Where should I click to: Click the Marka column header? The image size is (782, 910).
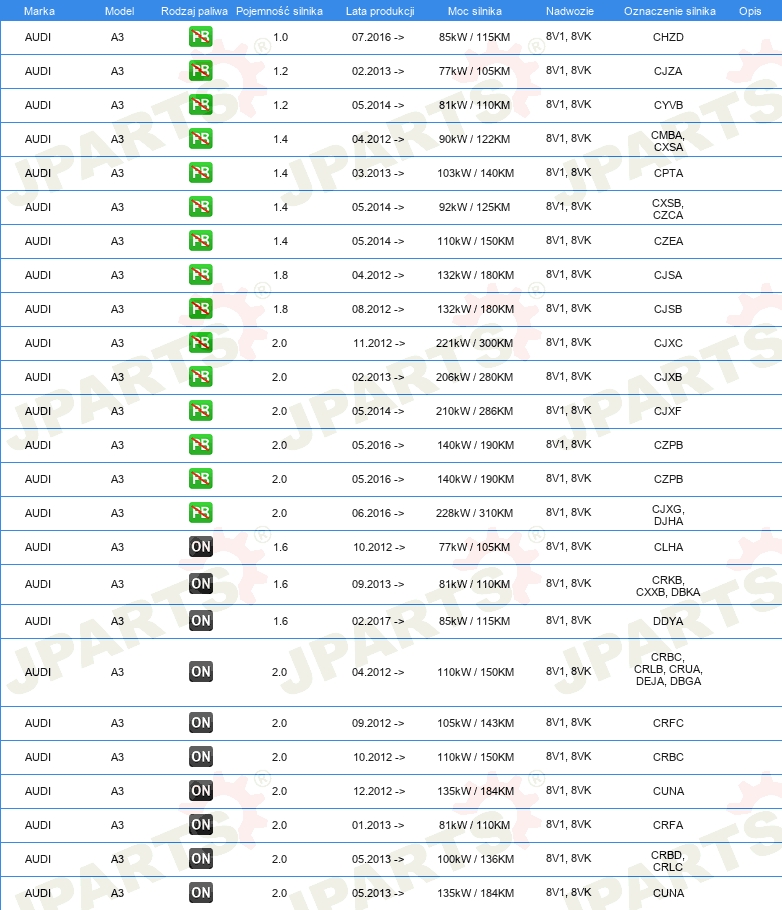coord(39,11)
